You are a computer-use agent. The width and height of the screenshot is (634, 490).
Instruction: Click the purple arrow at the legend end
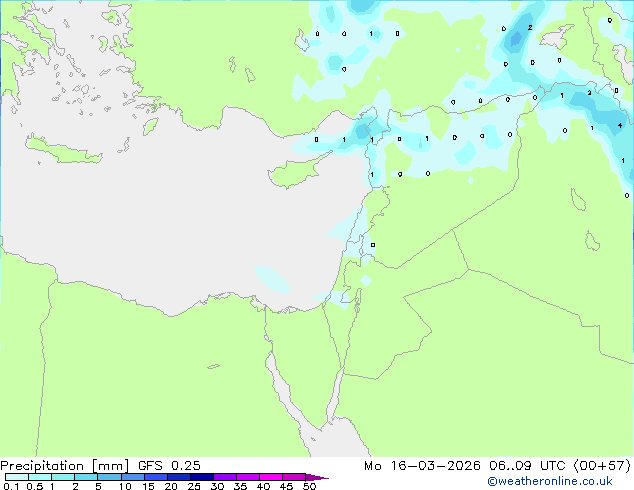coord(317,477)
